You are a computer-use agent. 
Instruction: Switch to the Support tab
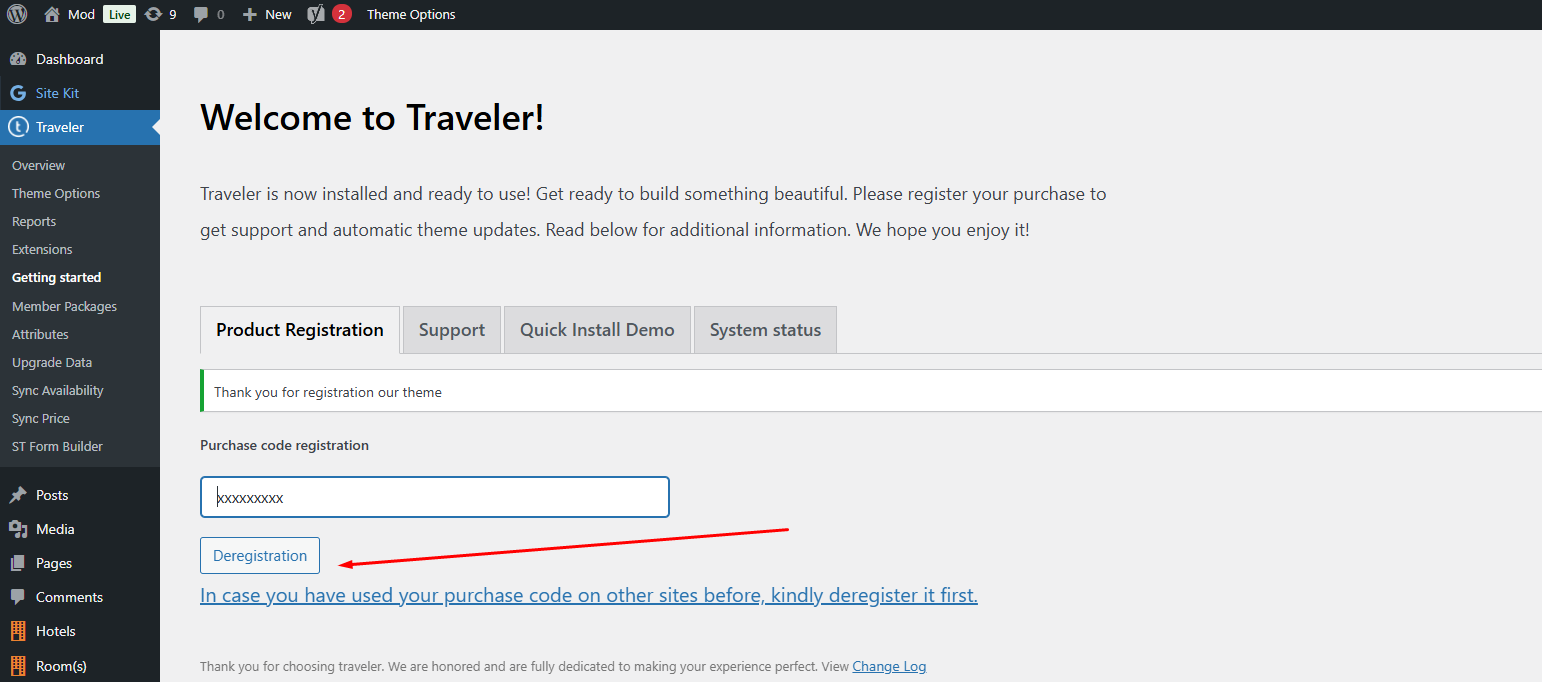pos(452,330)
